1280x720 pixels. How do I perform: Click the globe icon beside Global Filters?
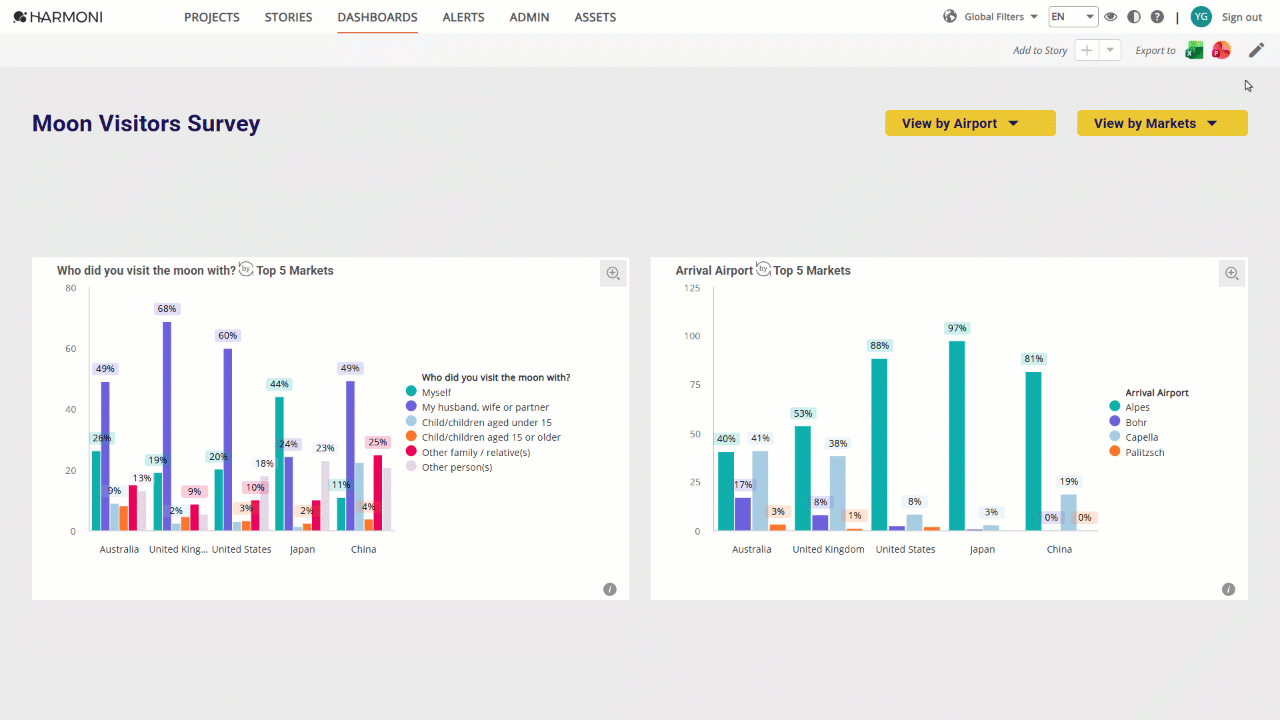click(950, 17)
